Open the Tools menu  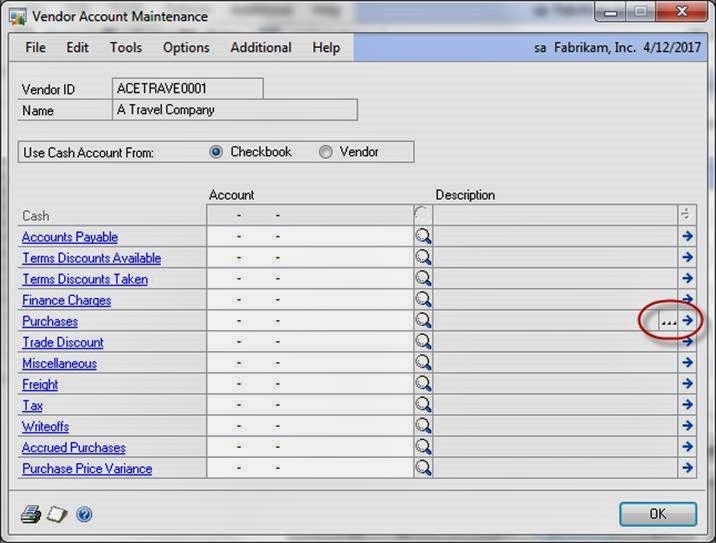tap(126, 47)
